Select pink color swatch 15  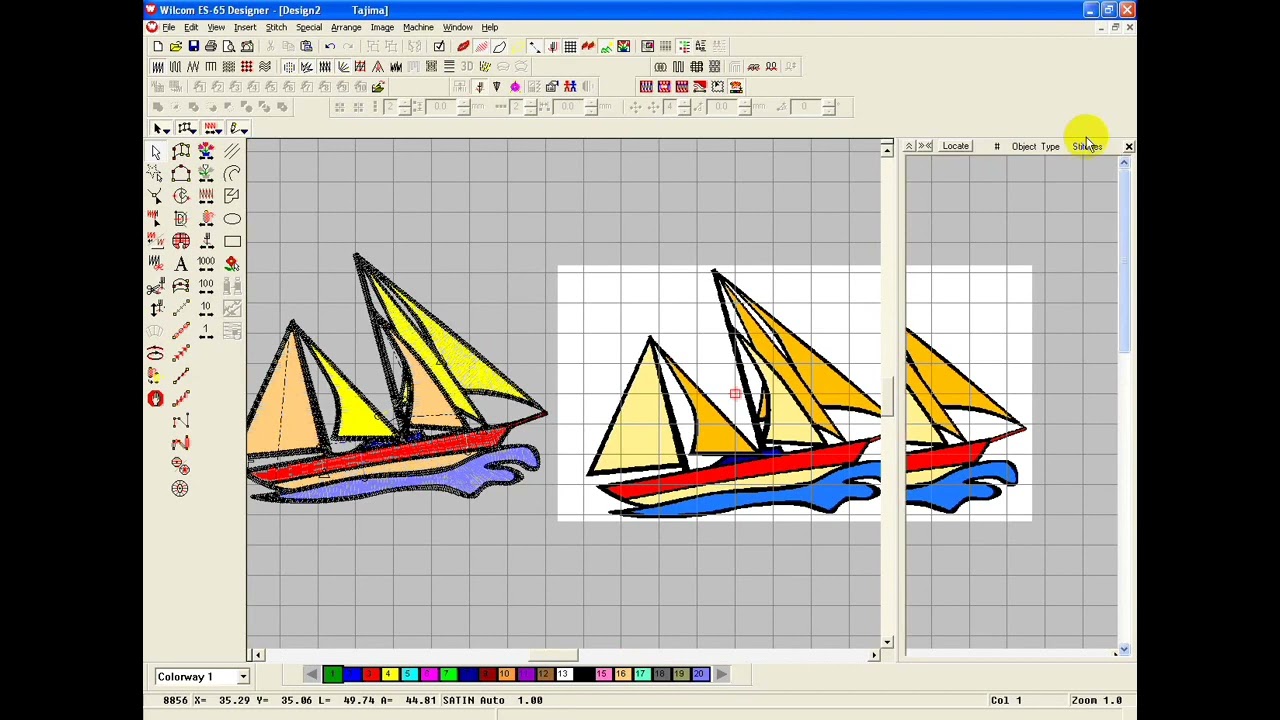tap(602, 674)
